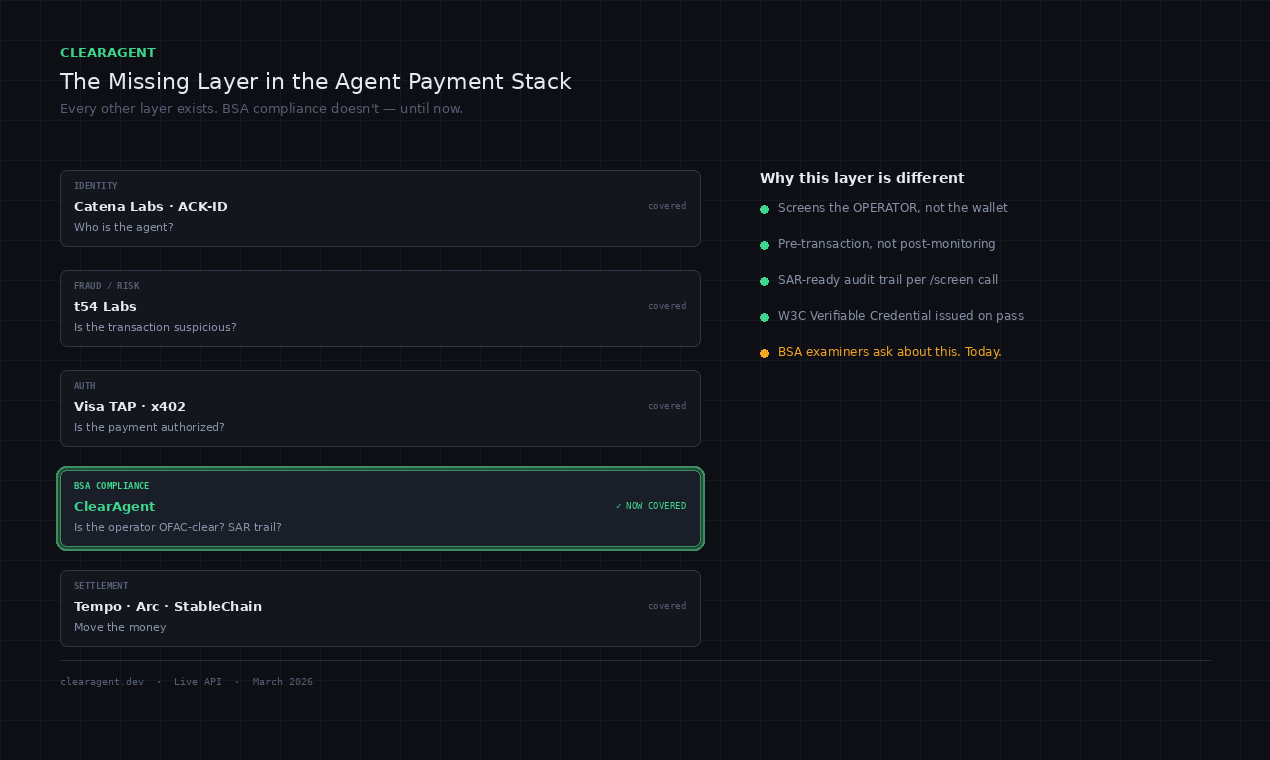Click the orange bullet beside "BSA examiners"

[764, 353]
